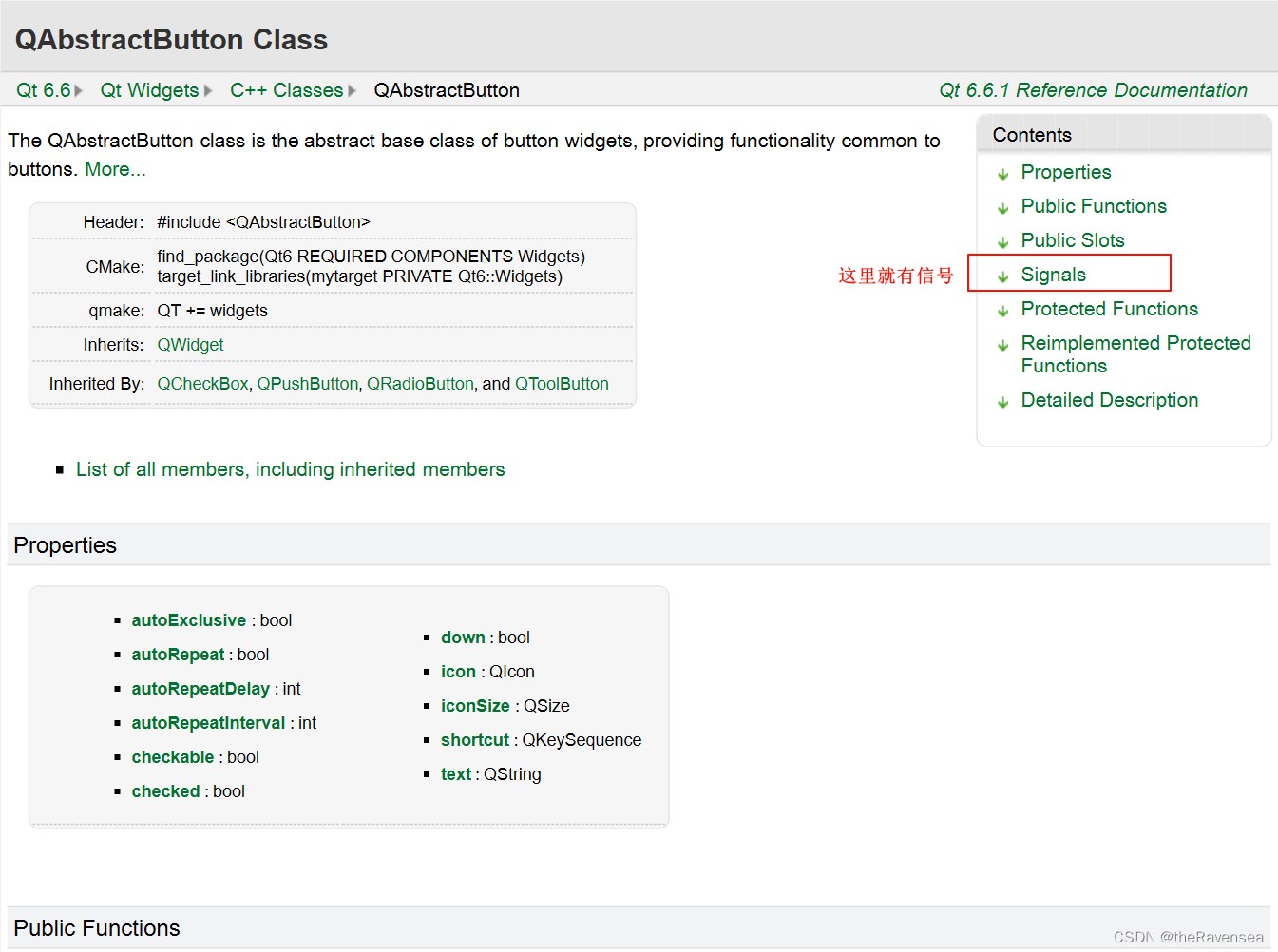Jump to Properties in Contents
Screen dimensions: 1278x952
tap(1066, 172)
